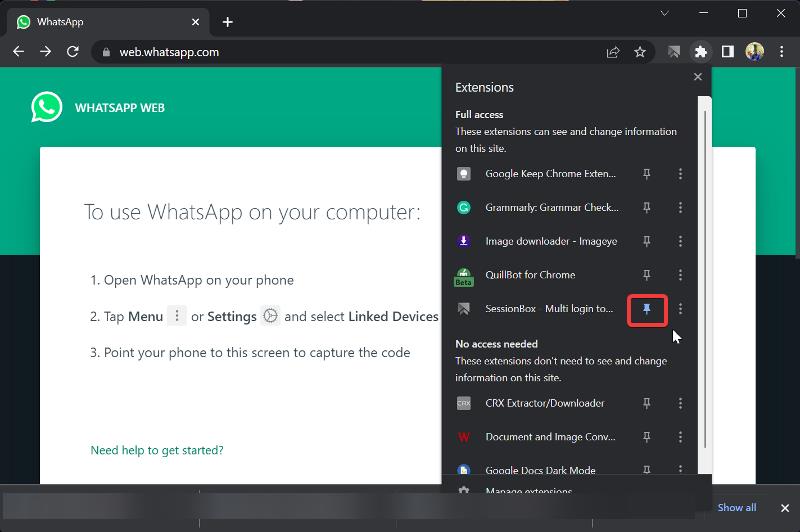The height and width of the screenshot is (532, 800).
Task: Click the WhatsApp logo in header
Action: coord(46,107)
